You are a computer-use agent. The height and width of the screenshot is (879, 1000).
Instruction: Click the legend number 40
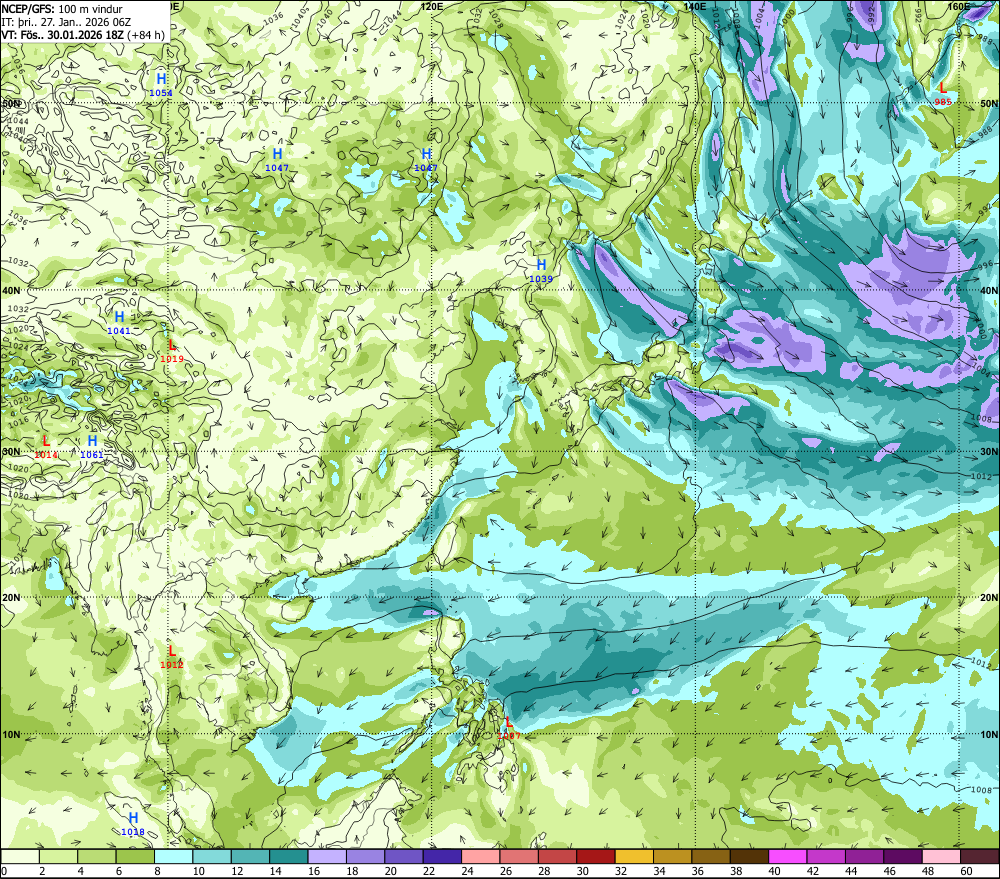(x=774, y=871)
